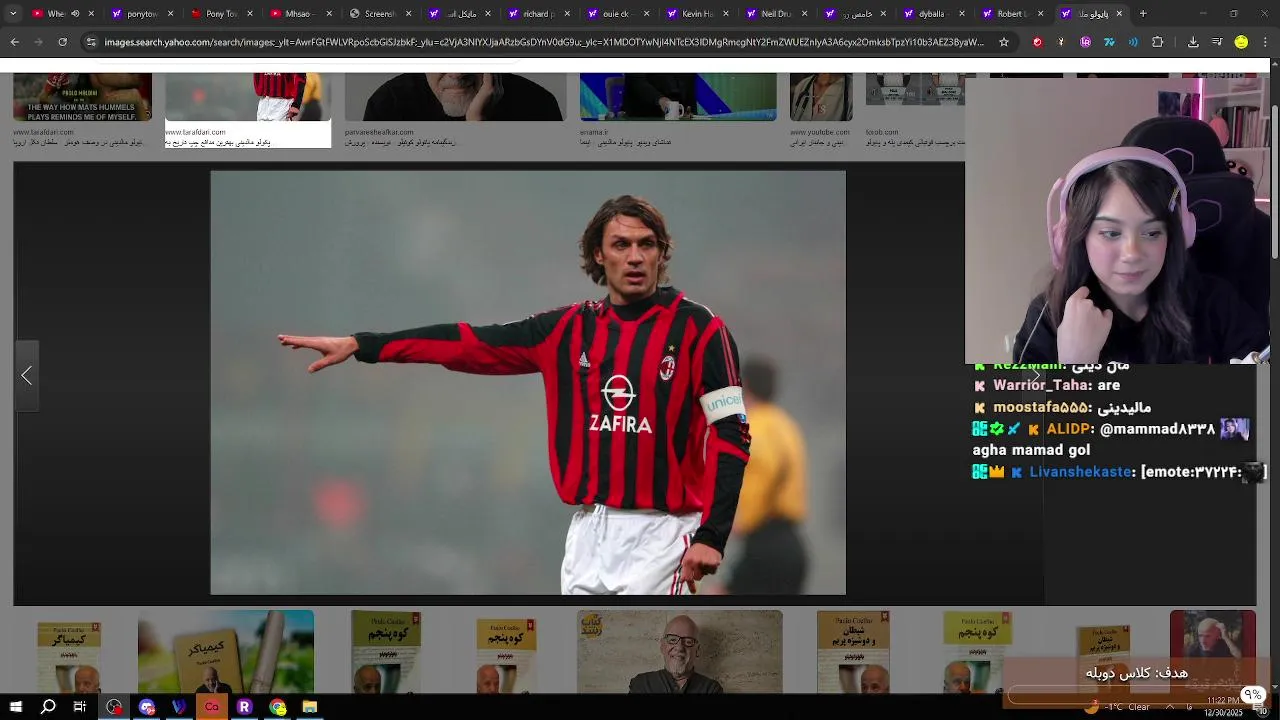Switch to the ponytown Yahoo tab

point(143,14)
